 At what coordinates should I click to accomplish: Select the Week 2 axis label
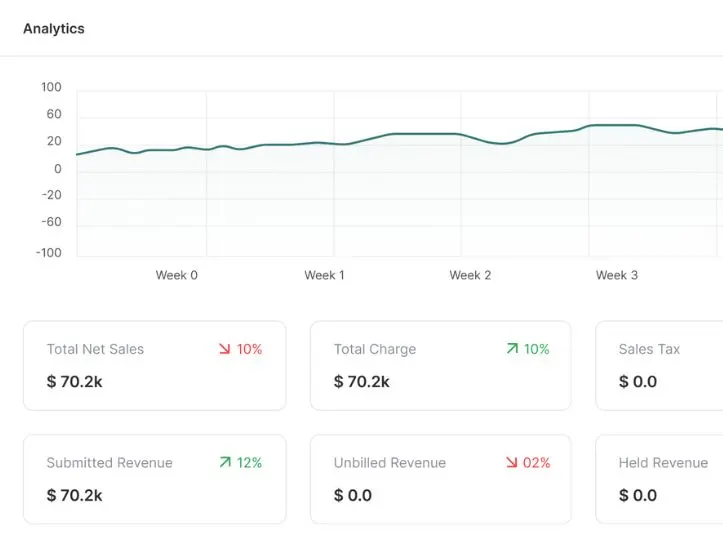coord(470,275)
